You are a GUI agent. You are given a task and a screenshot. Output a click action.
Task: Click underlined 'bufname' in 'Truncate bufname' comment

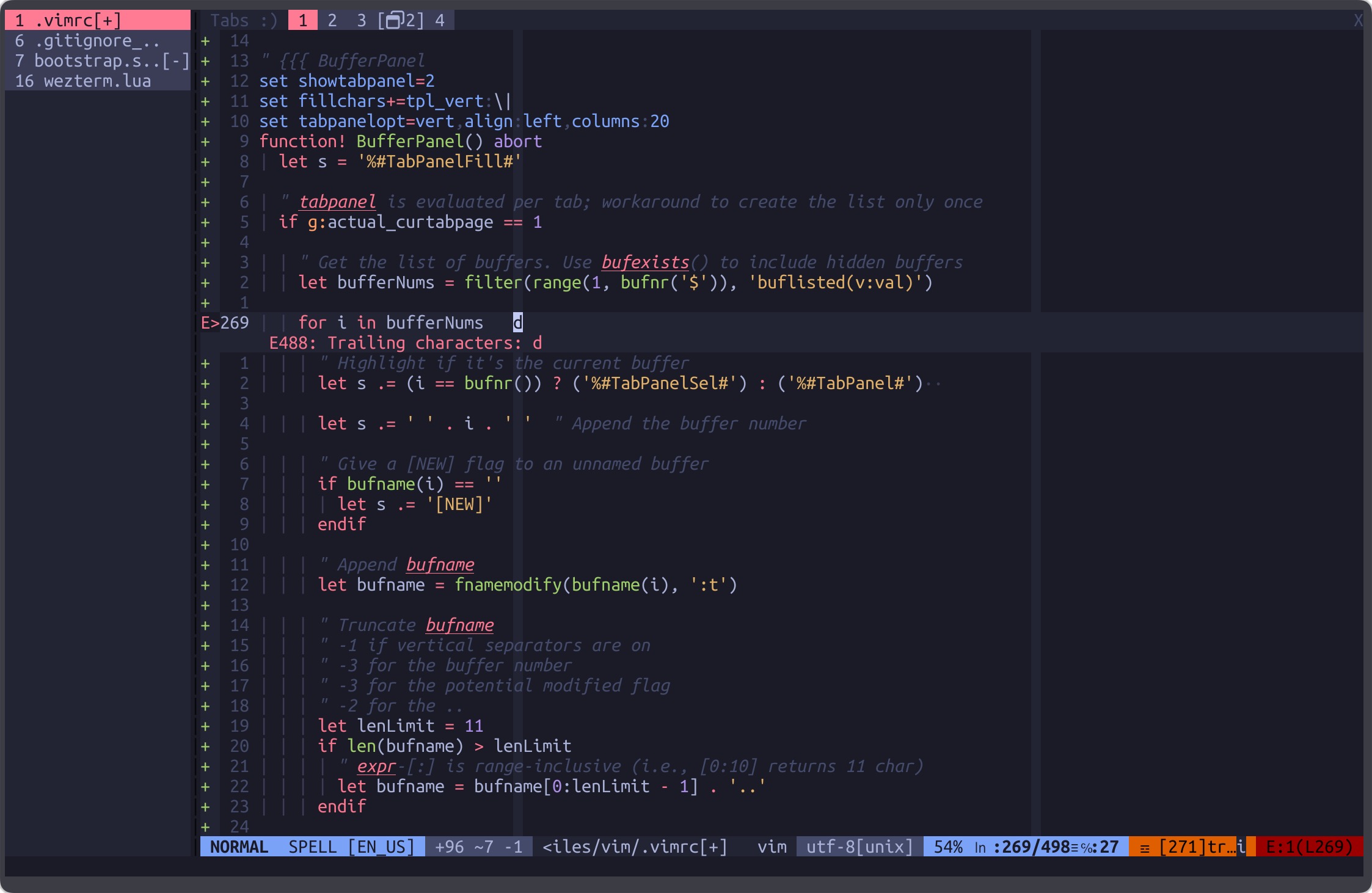tap(459, 625)
